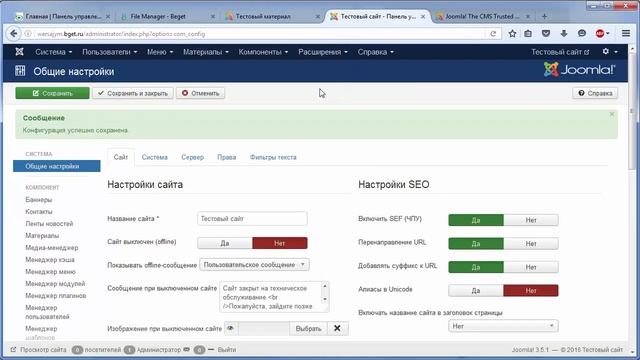Open the Расширения menu
640x360 pixels.
pos(323,52)
